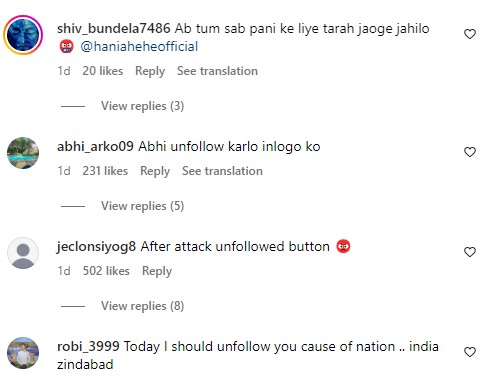Reply to abhi_arko09's comment
Screen dimensions: 484x384
155,171
